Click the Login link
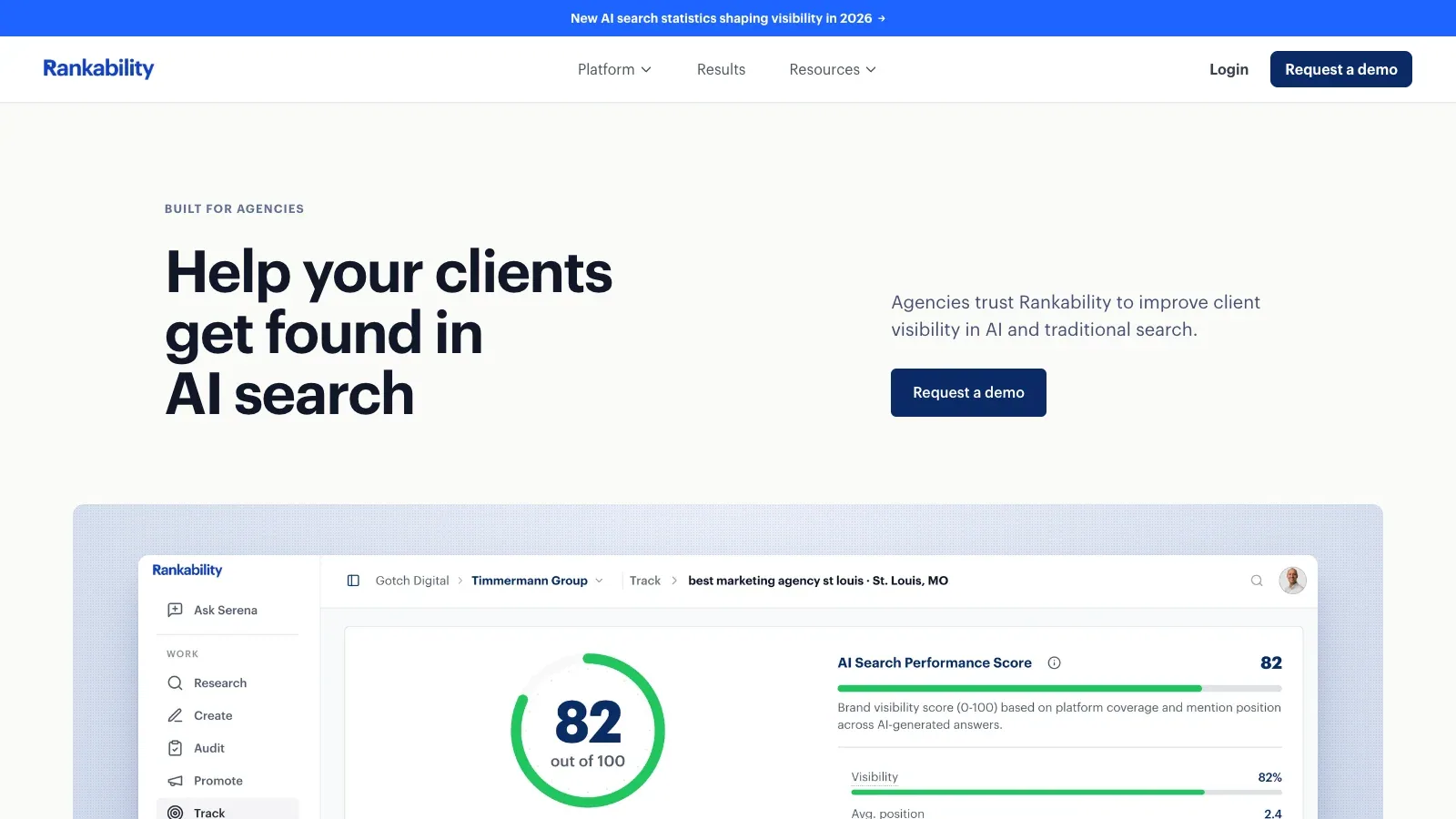Screen dimensions: 1456x819 click(1228, 69)
